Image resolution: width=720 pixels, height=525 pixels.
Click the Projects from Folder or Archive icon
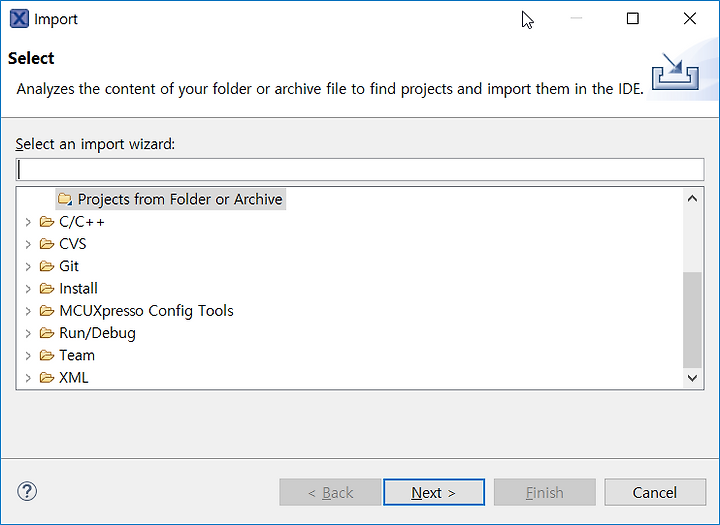pyautogui.click(x=65, y=199)
